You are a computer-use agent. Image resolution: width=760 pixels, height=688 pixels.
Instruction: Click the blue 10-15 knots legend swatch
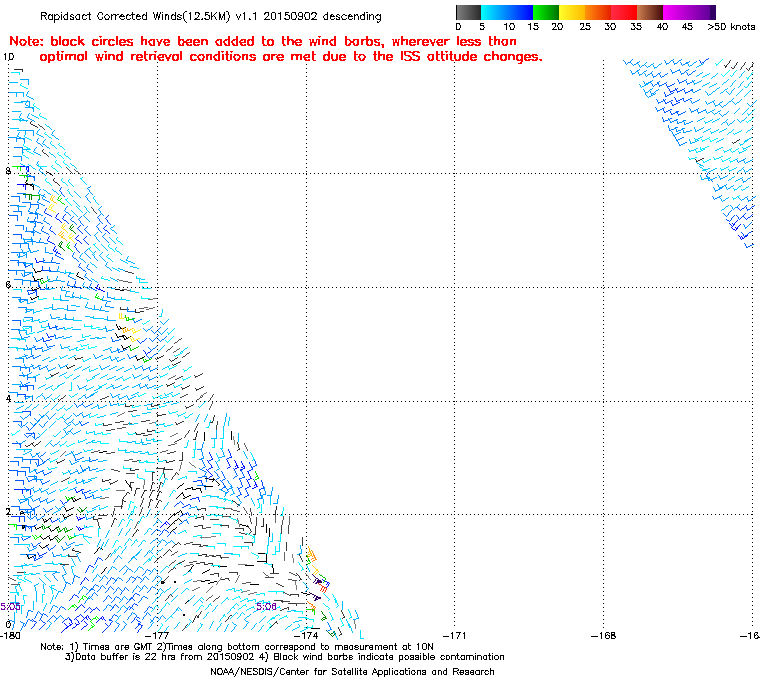pos(520,12)
